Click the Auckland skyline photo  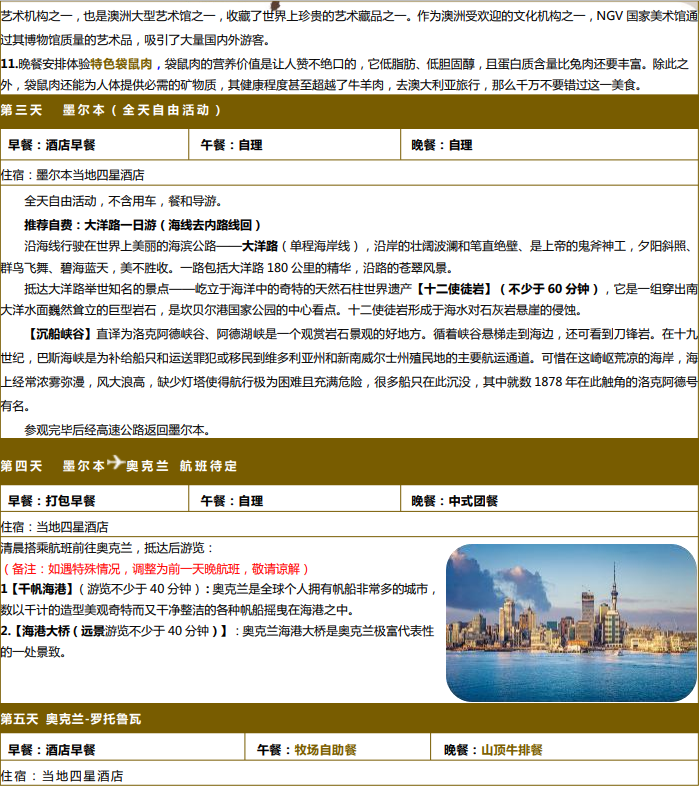coord(571,622)
